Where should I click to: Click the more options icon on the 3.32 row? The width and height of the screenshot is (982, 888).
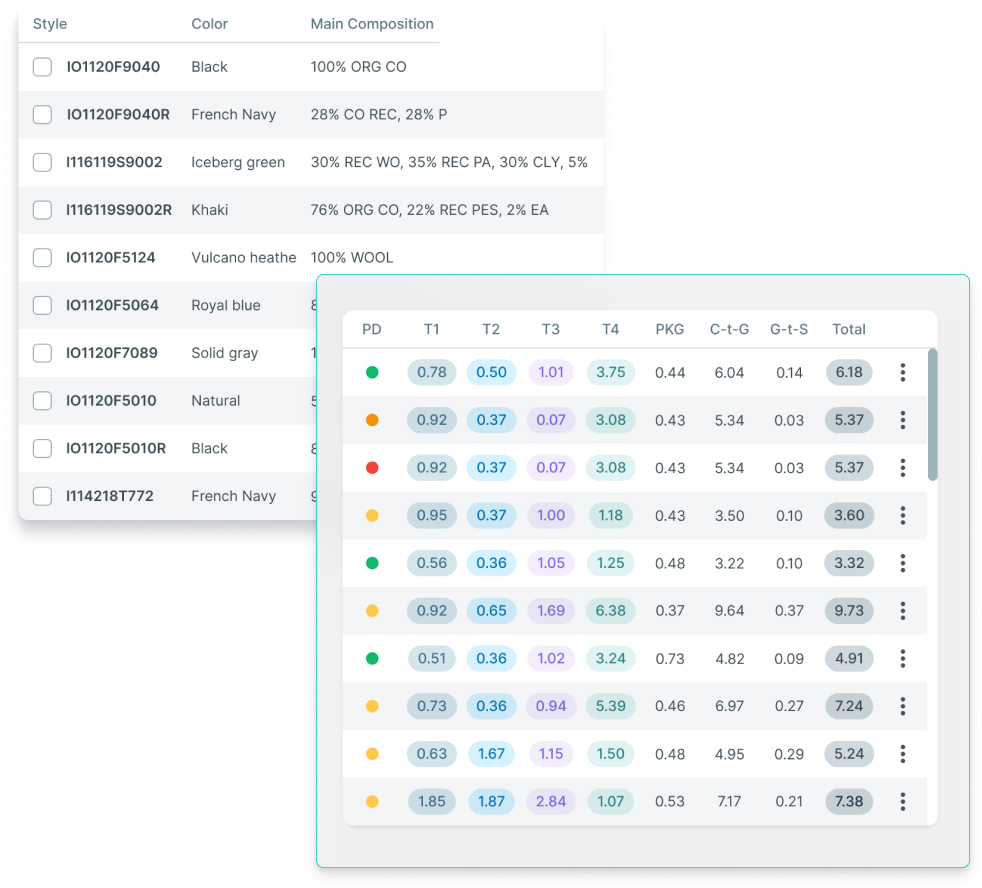point(902,563)
